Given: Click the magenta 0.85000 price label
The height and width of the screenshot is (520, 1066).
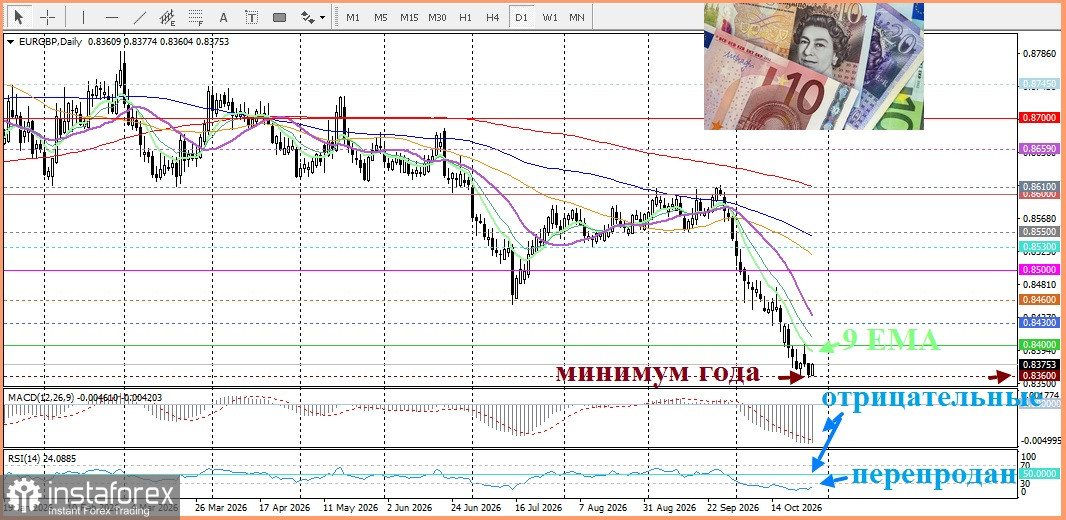Looking at the screenshot, I should coord(1039,270).
